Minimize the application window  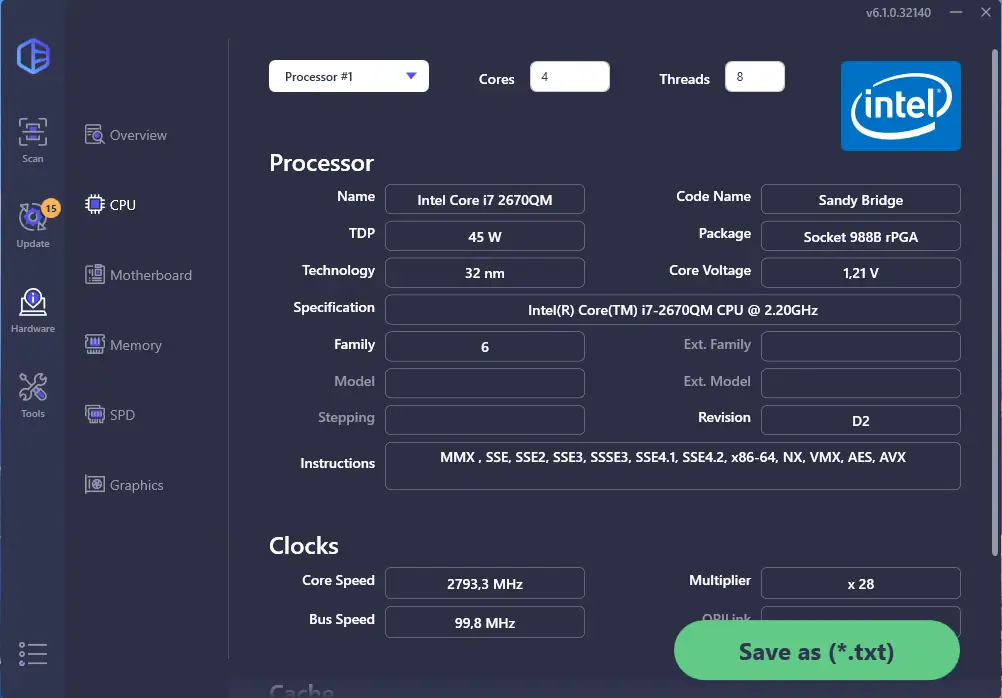point(956,12)
